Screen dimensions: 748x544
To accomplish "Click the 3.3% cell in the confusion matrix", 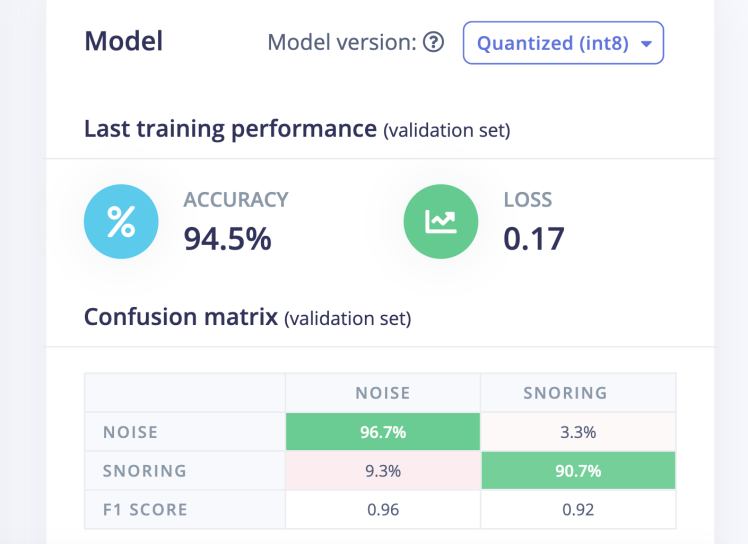I will pyautogui.click(x=578, y=432).
